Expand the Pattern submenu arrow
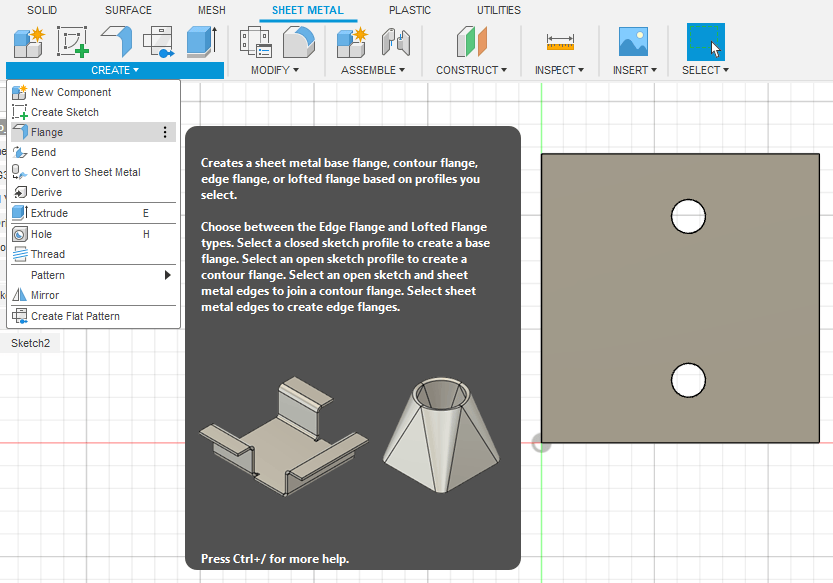 tap(167, 275)
